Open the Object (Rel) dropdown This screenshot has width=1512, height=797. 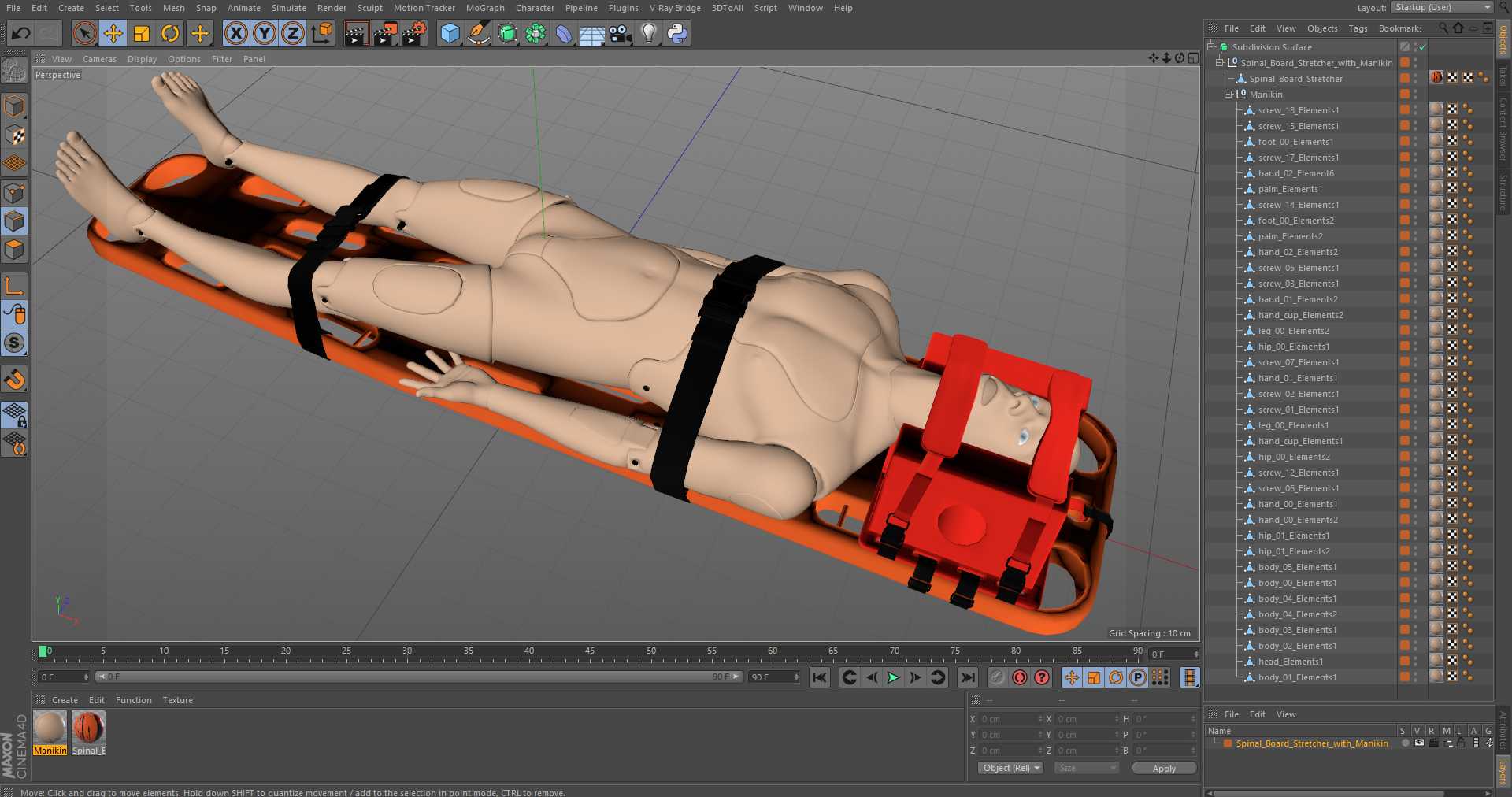click(1011, 768)
